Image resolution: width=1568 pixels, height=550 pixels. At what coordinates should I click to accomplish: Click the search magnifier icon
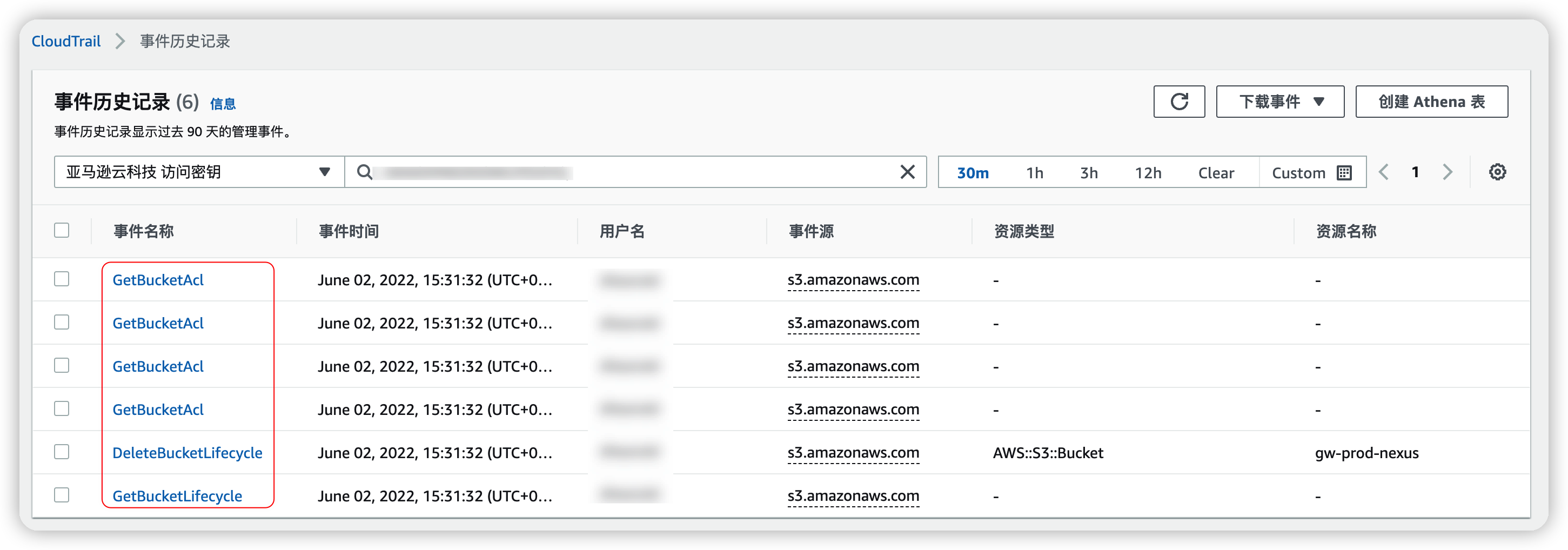[365, 172]
